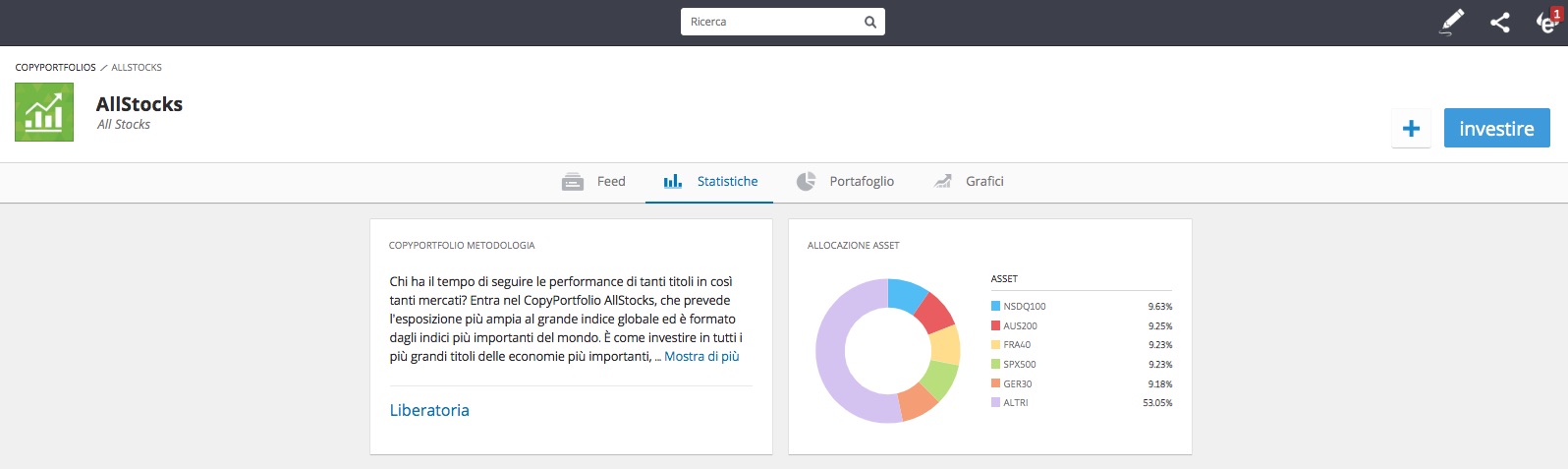Viewport: 1568px width, 469px height.
Task: Click the Grafici chart icon
Action: point(942,181)
